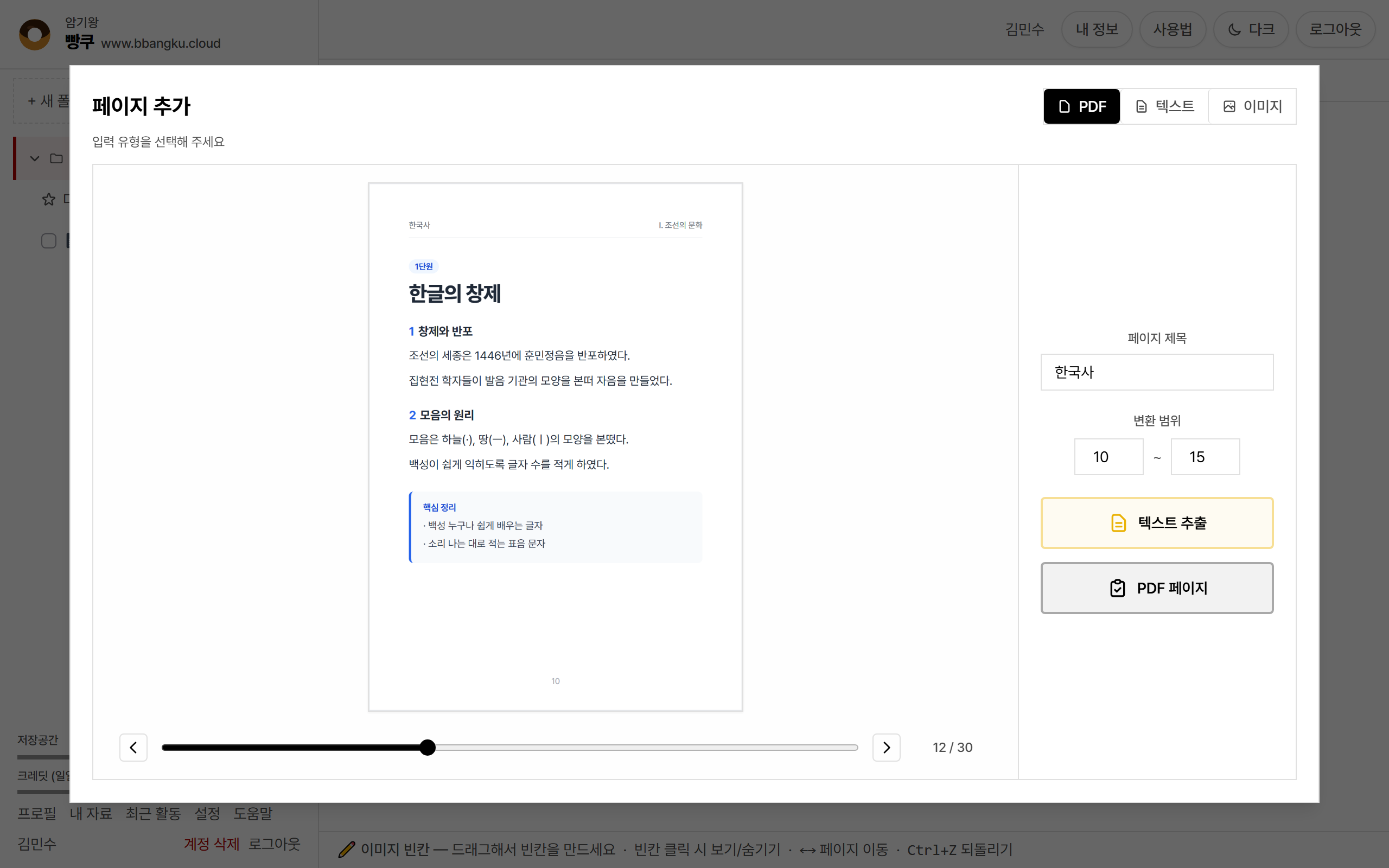
Task: Click the www.bbangku.cloud site text
Action: [161, 43]
